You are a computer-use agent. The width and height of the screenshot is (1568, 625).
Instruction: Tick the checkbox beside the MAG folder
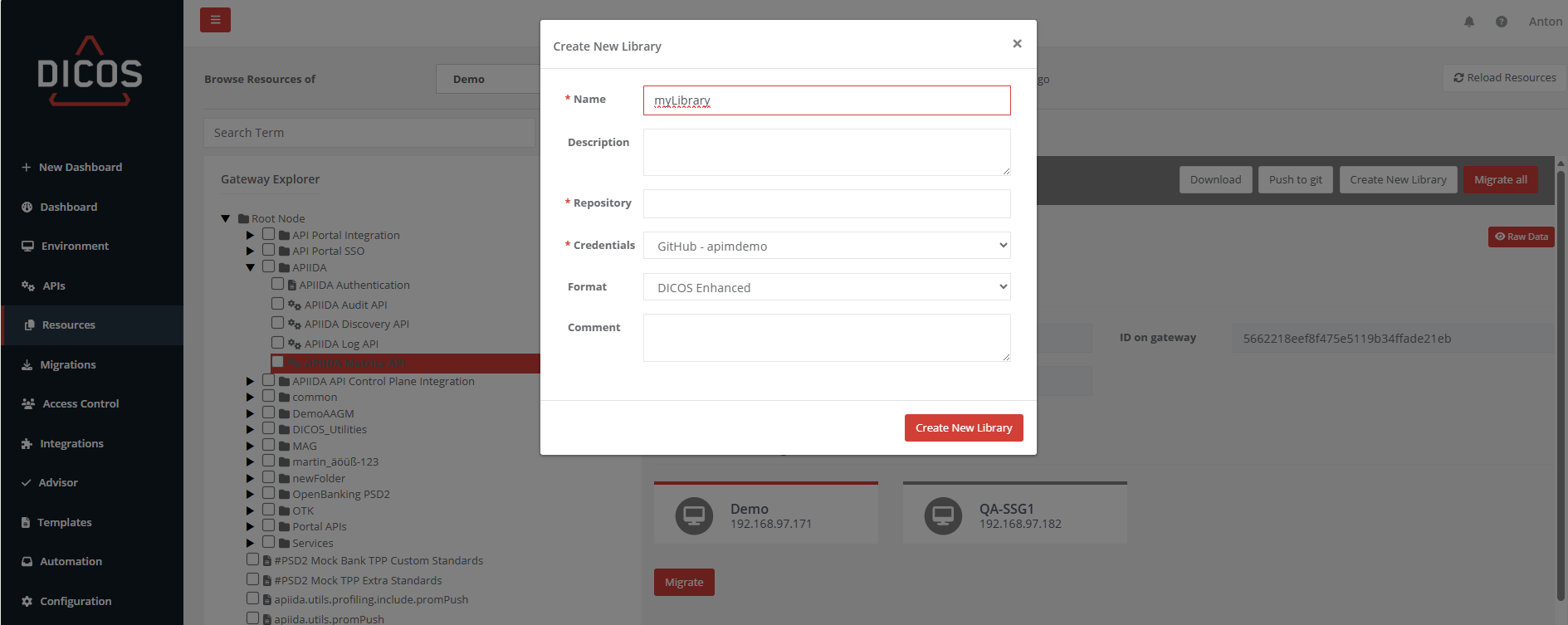(268, 445)
